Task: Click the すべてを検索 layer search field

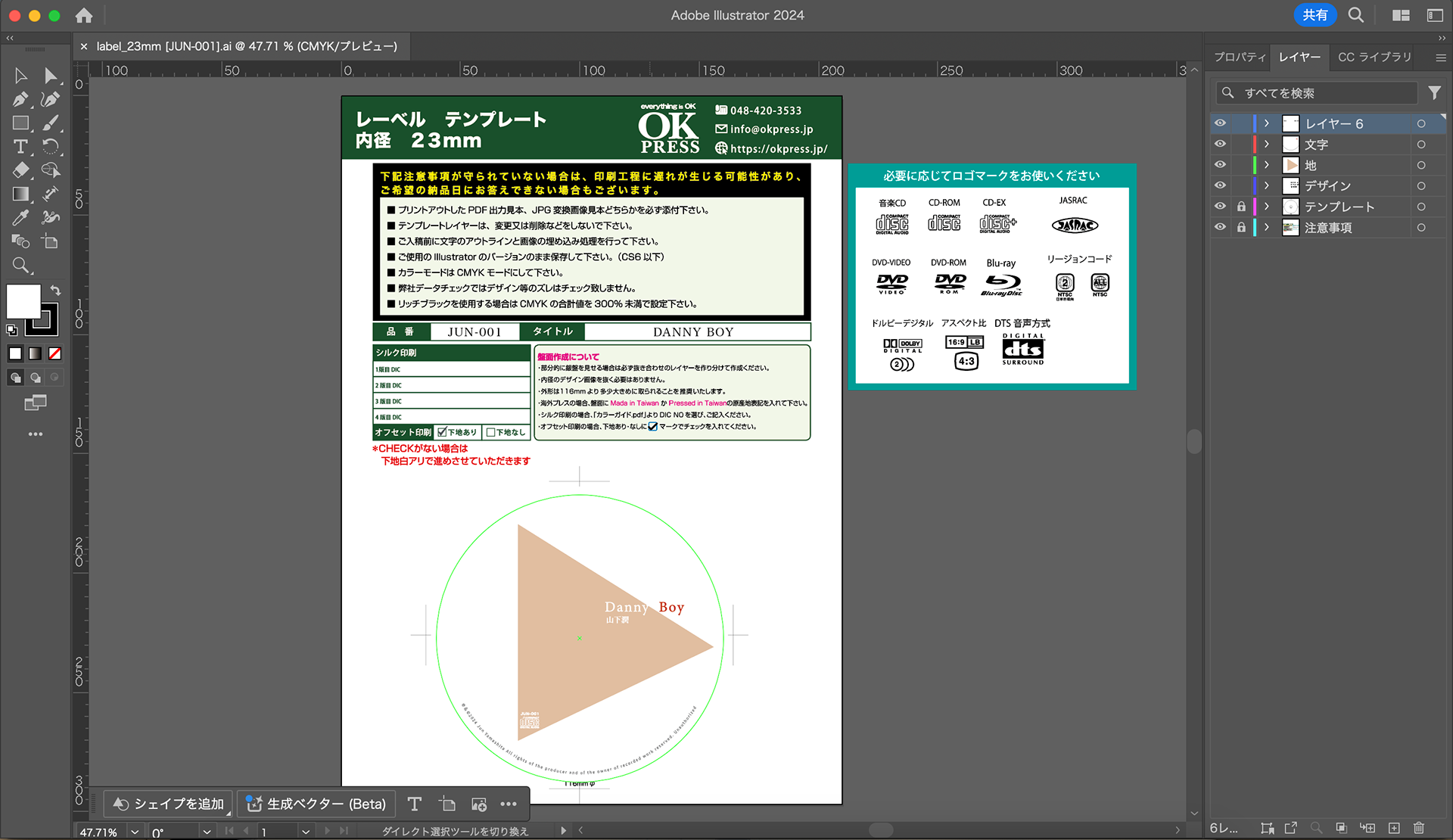Action: click(1317, 93)
